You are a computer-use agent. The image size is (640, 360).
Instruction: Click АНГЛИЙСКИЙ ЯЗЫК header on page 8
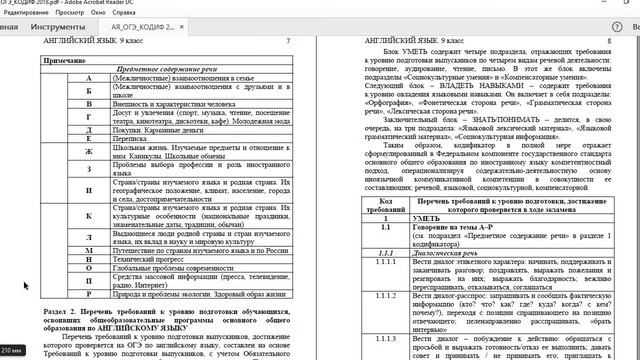coord(414,41)
